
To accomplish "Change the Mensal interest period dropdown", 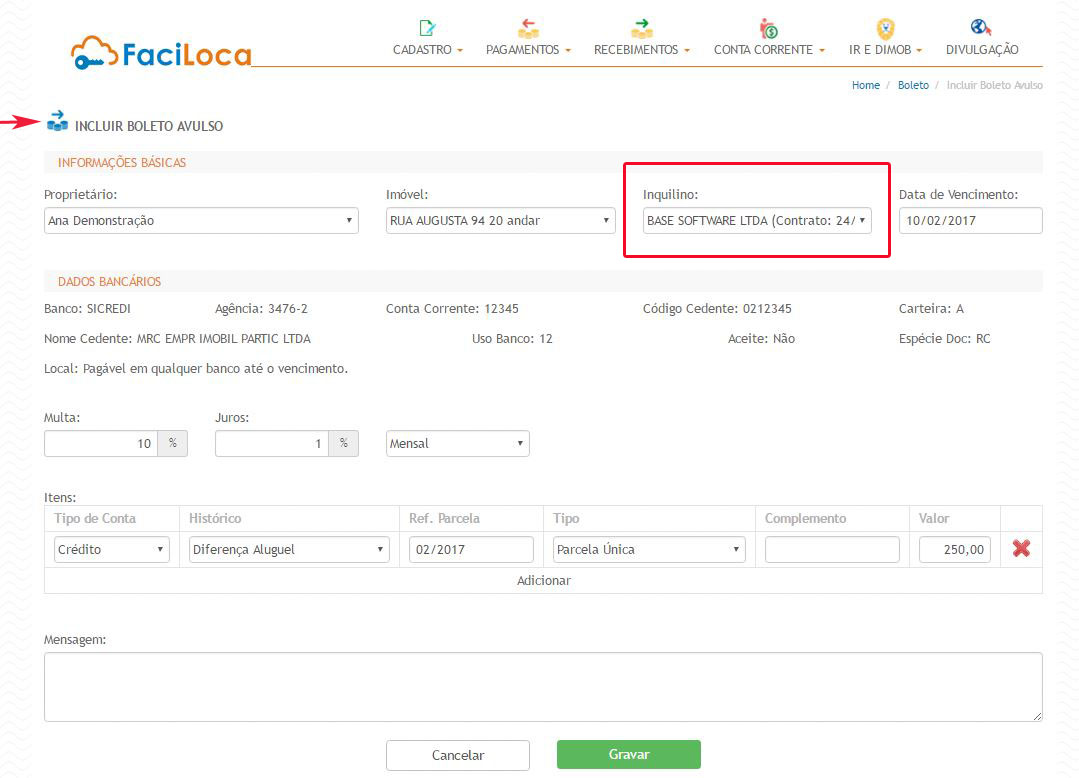I will pyautogui.click(x=457, y=444).
